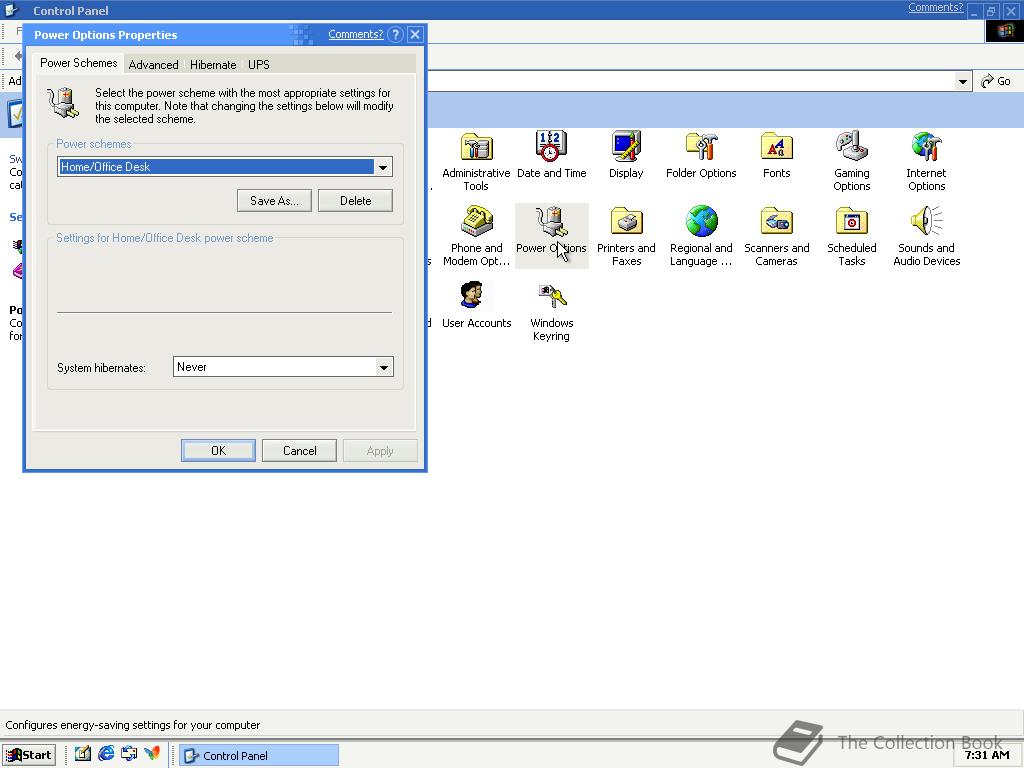
Task: Switch to the Power Schemes tab
Action: pos(78,63)
